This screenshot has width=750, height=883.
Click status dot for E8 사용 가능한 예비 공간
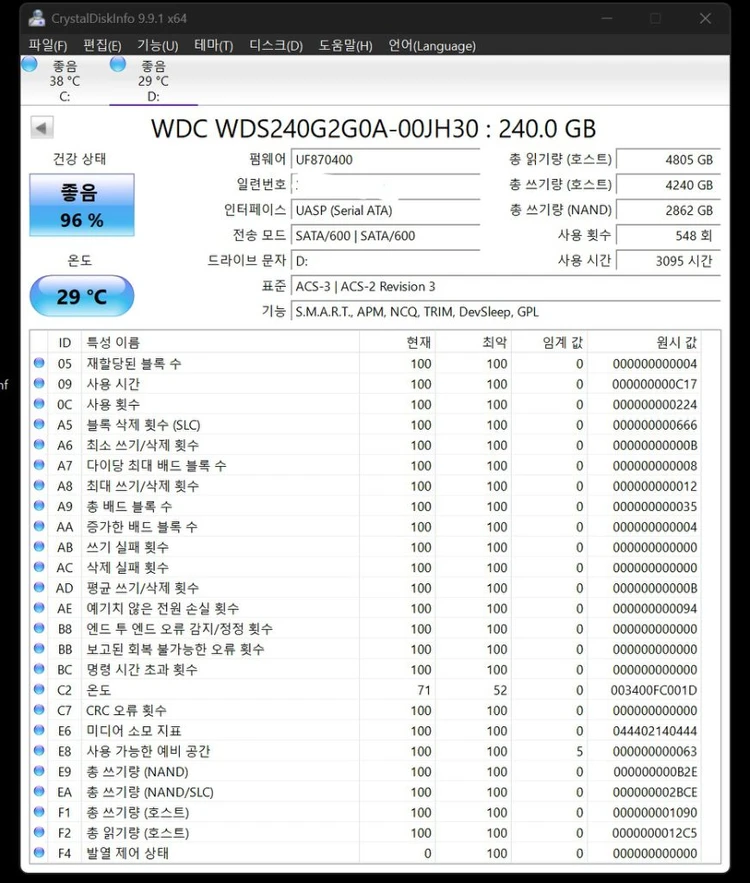coord(39,751)
